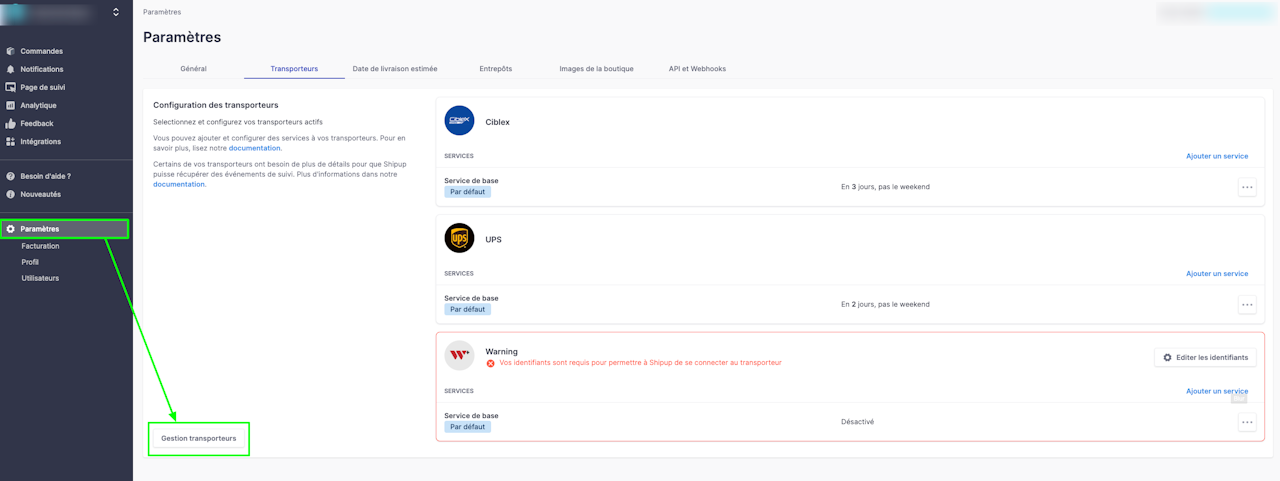Click the Gestion transporteurs box

(x=199, y=439)
